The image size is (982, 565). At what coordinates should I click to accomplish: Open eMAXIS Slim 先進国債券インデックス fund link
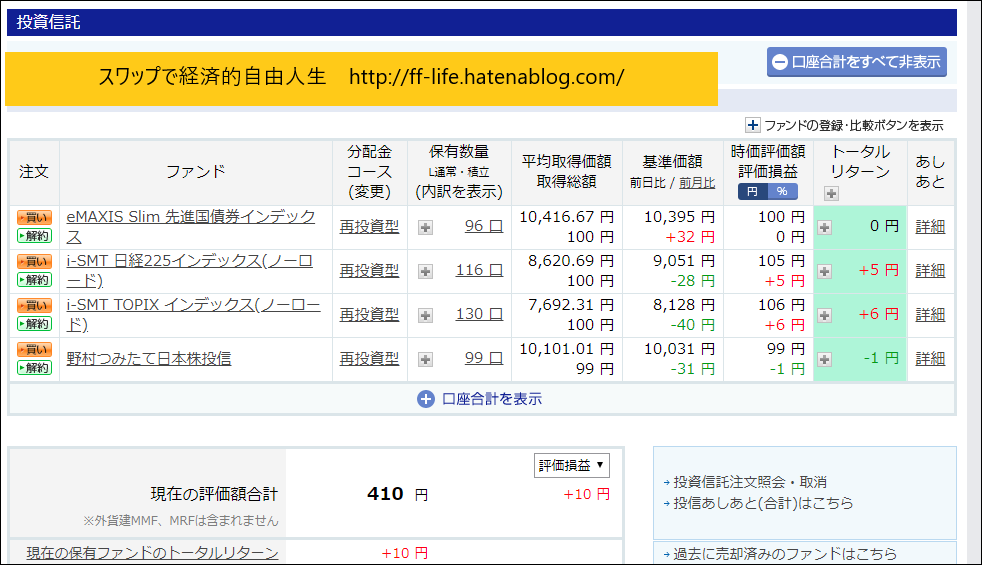click(191, 227)
